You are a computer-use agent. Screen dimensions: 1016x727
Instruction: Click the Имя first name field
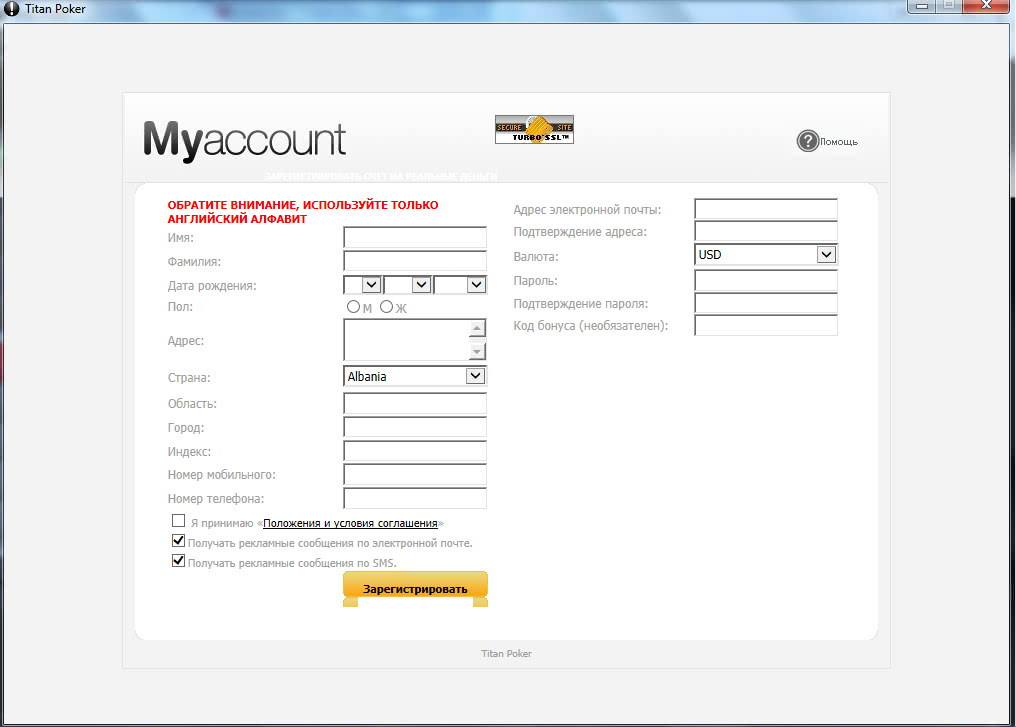[415, 237]
